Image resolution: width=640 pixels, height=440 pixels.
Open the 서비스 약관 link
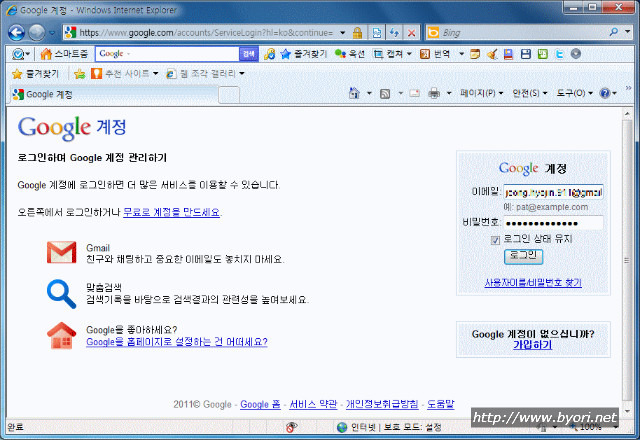[x=313, y=404]
